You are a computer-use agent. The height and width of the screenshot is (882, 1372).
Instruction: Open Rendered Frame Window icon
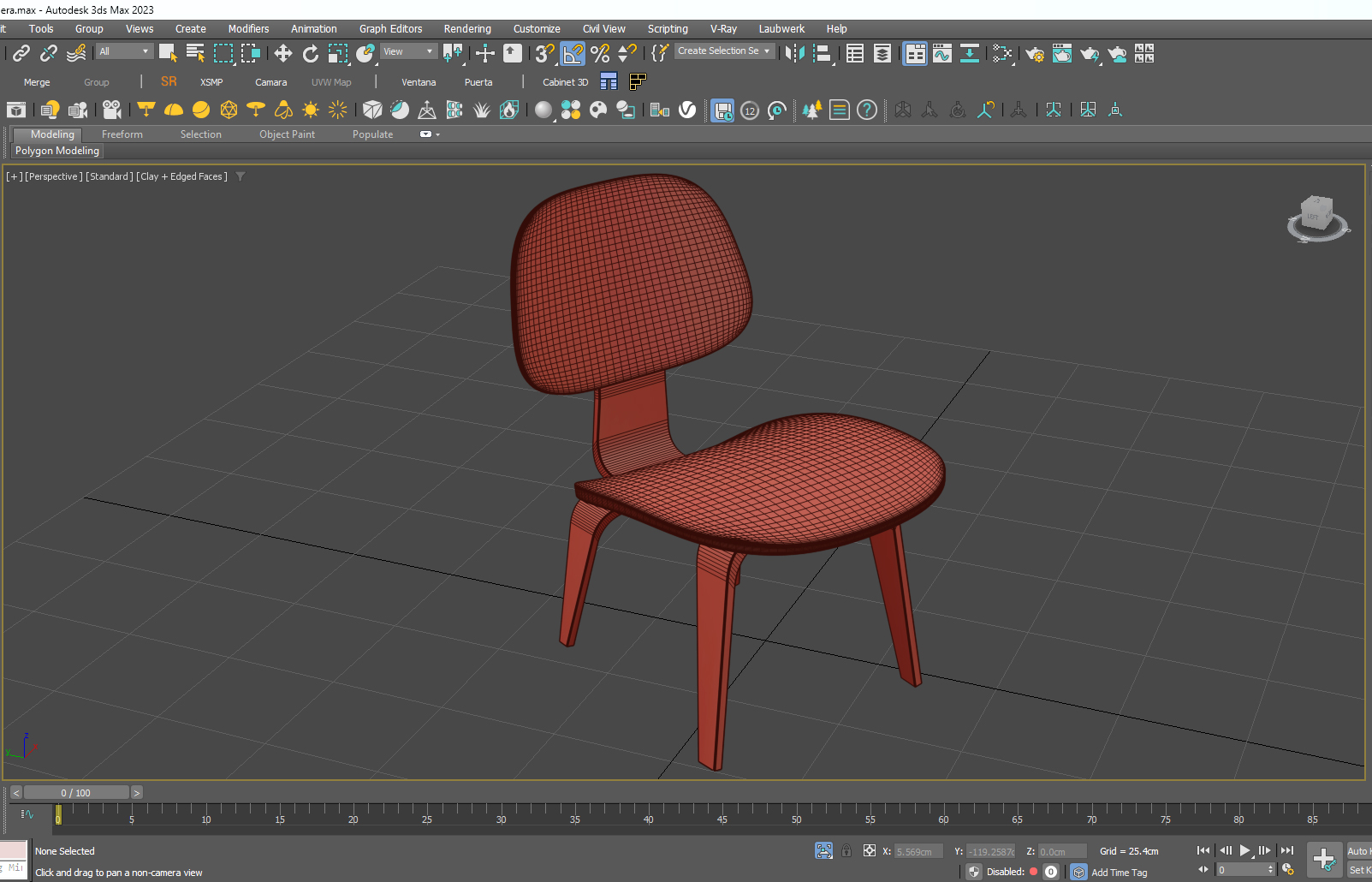pyautogui.click(x=1062, y=53)
